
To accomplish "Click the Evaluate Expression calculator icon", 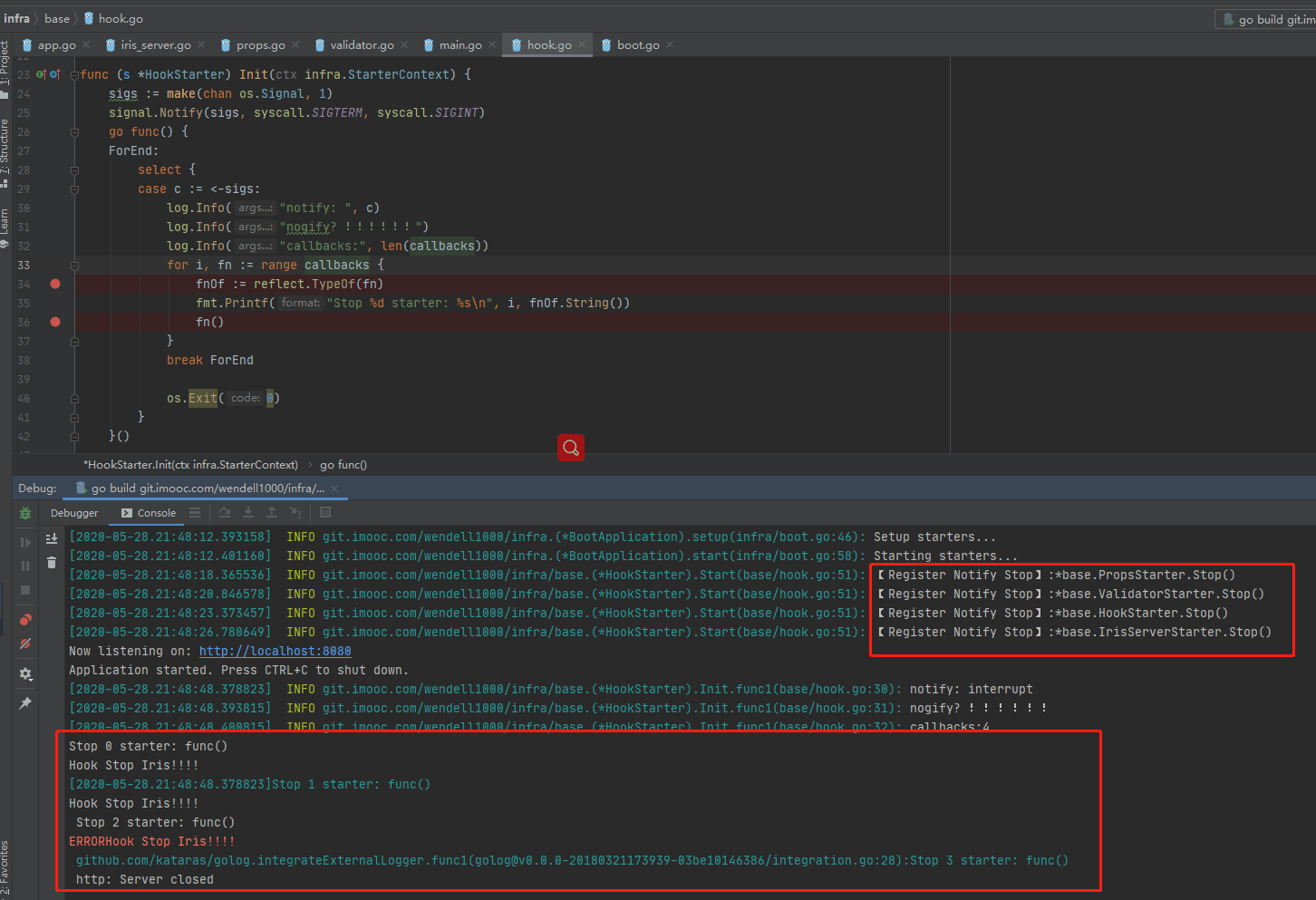I will [x=325, y=513].
